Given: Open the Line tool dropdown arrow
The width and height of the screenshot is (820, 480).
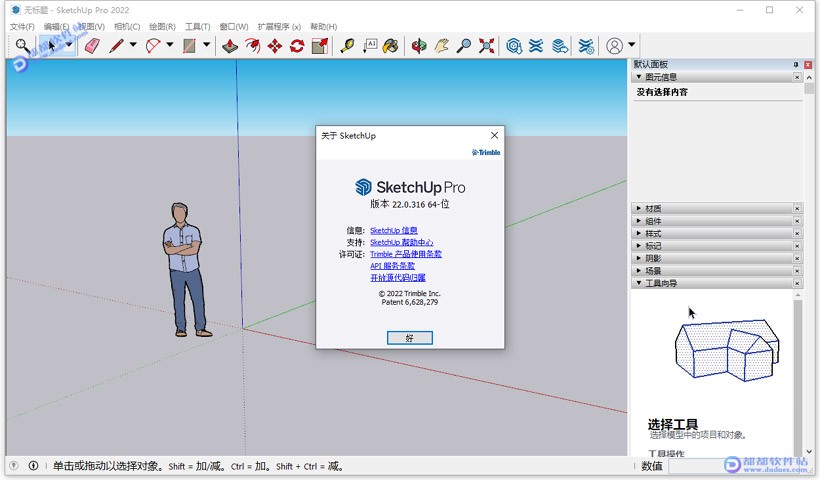Looking at the screenshot, I should pos(133,45).
